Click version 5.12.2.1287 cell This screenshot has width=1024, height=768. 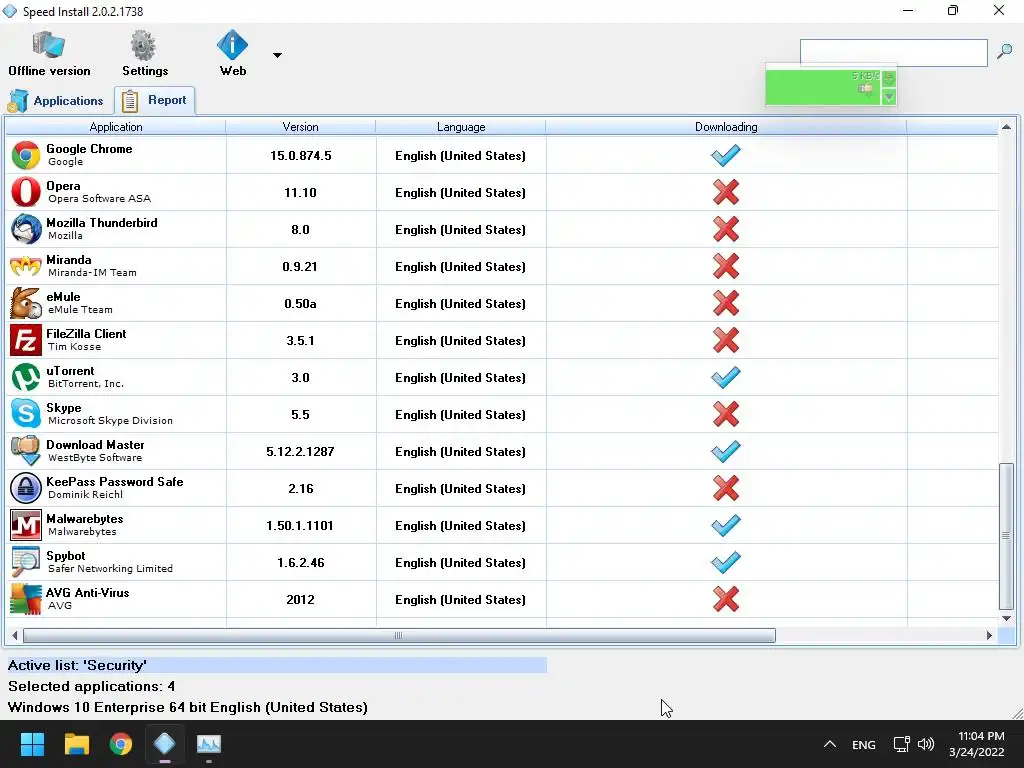point(300,451)
